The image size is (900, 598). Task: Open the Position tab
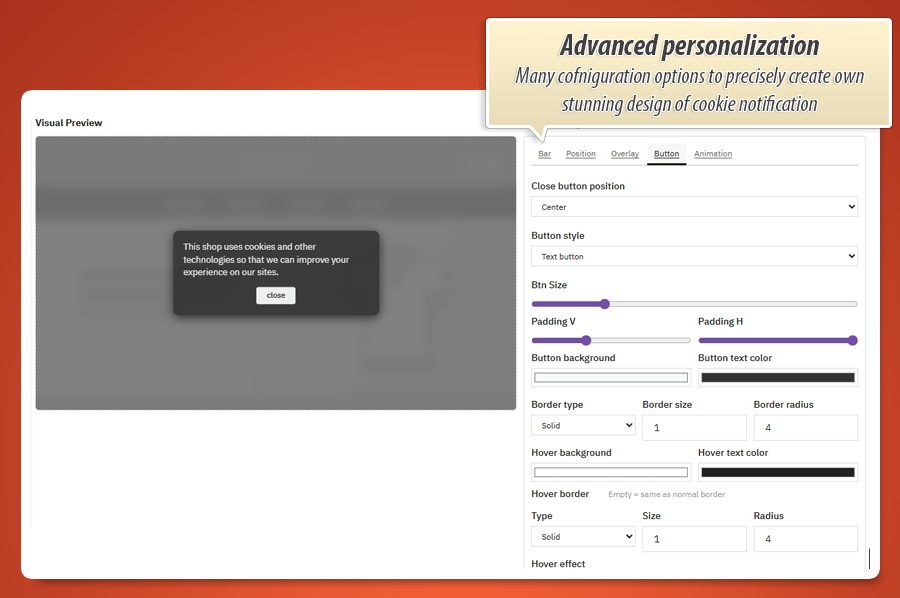point(580,154)
